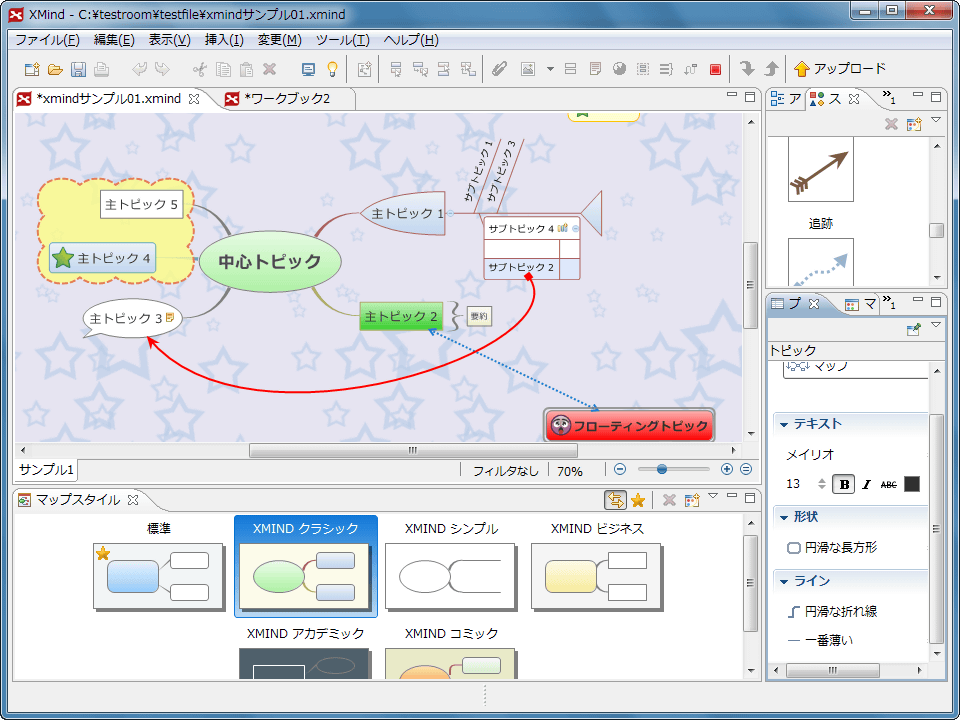Toggle the link-with-editor button in Map Style panel

tap(615, 500)
